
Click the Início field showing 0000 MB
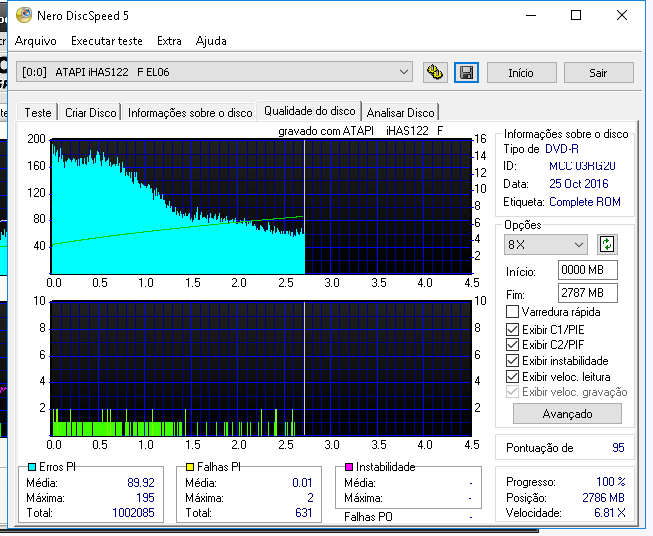(x=588, y=270)
